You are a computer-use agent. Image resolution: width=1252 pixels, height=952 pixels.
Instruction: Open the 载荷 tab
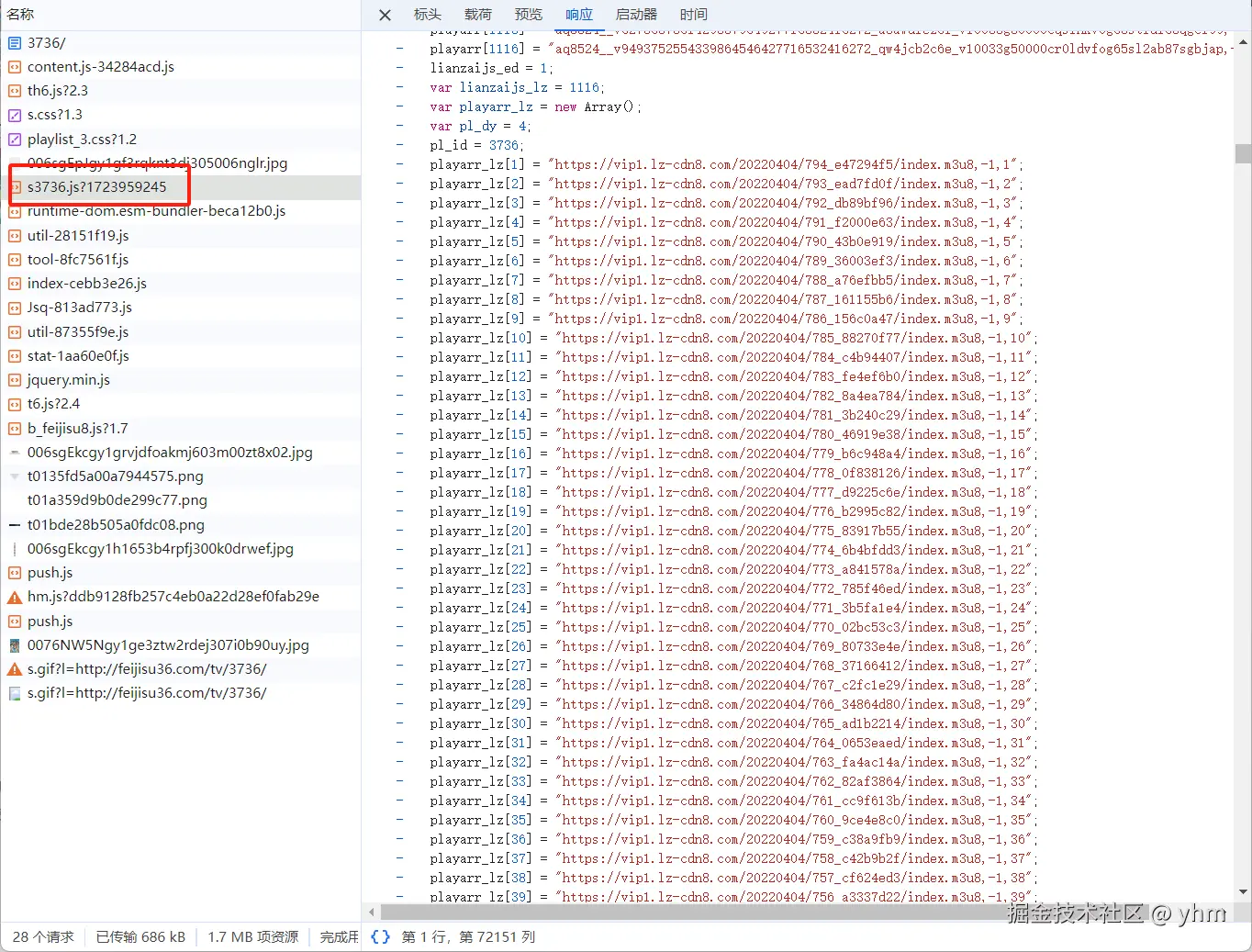(478, 15)
